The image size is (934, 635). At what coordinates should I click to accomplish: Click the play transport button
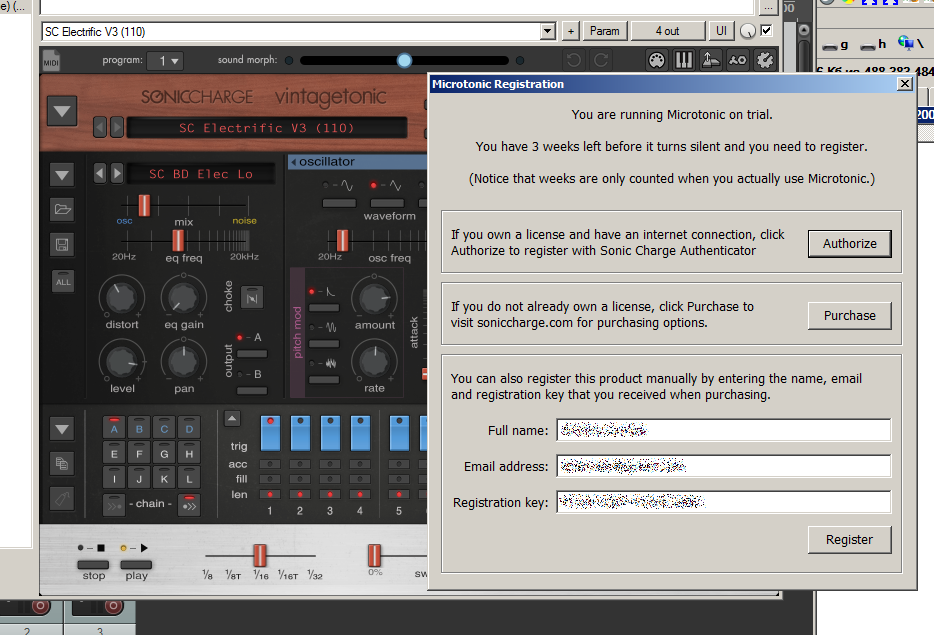136,565
